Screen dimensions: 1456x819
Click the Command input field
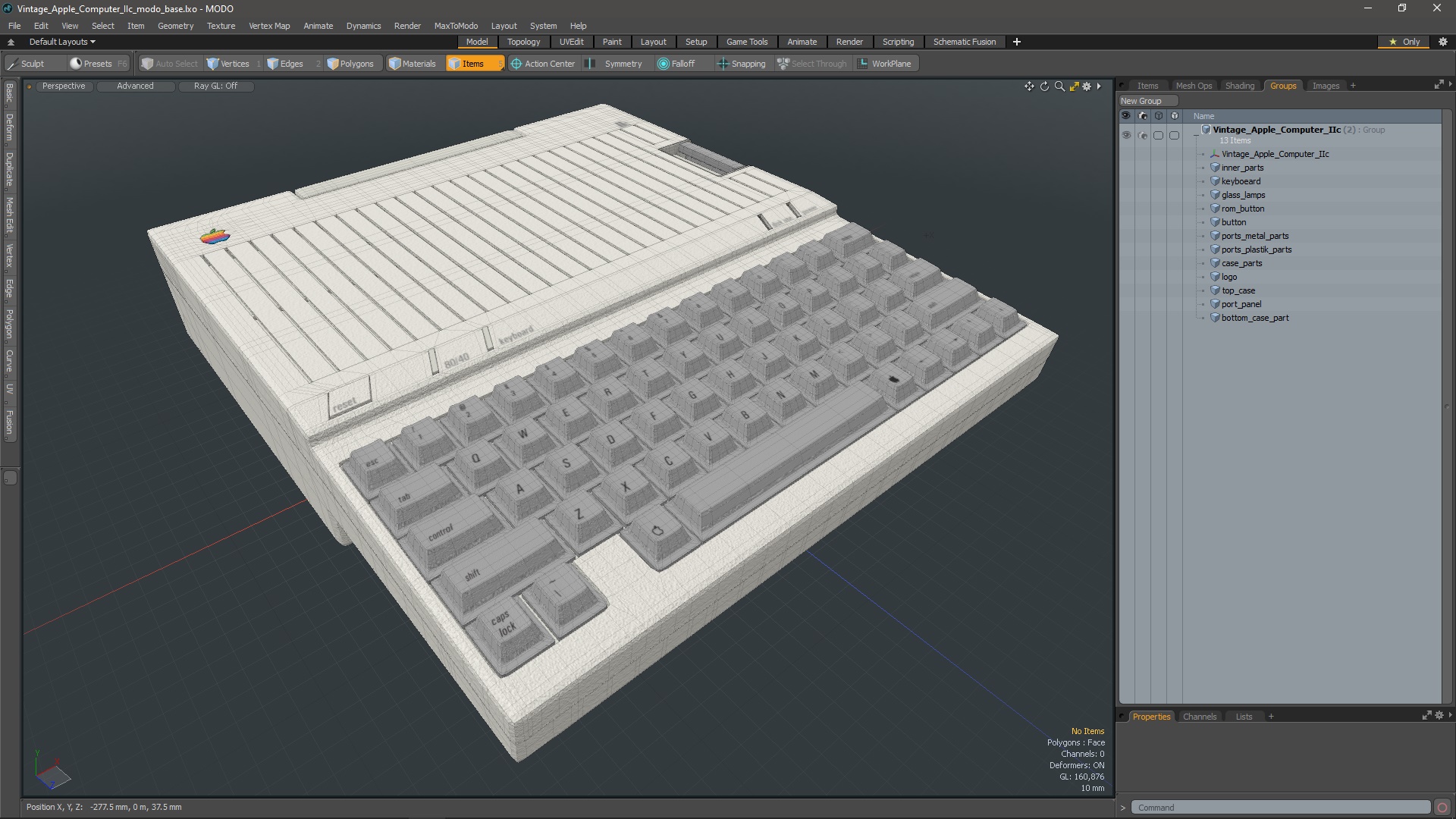point(1280,808)
